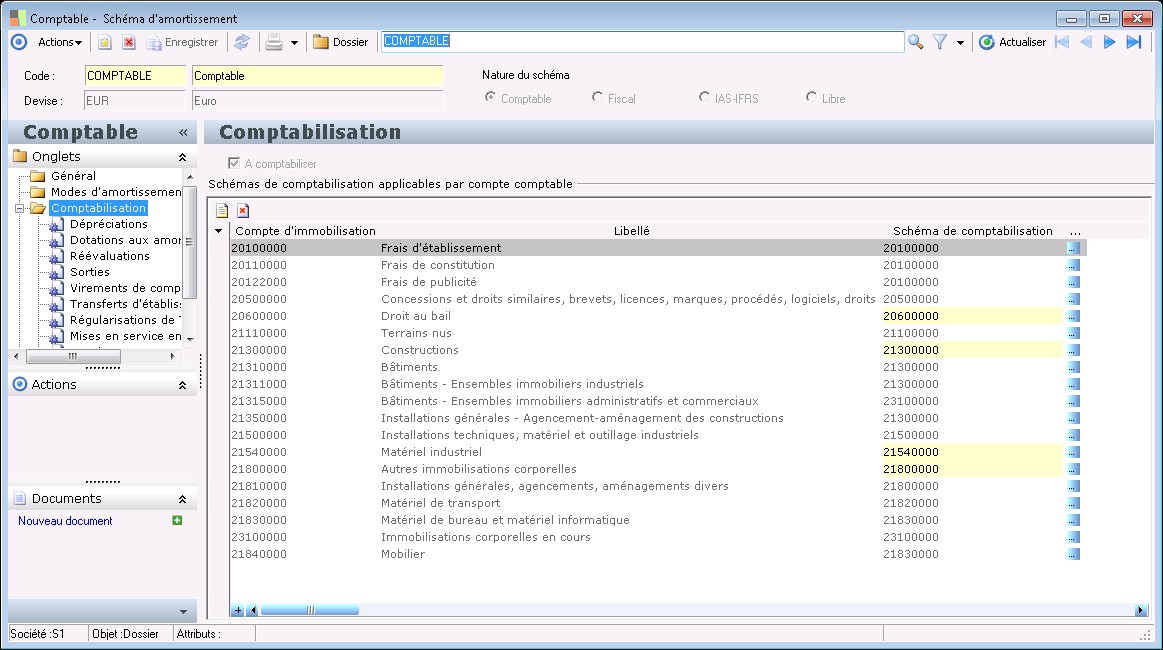Screen dimensions: 1163x650
Task: Select the Fiscal radio button
Action: point(598,98)
